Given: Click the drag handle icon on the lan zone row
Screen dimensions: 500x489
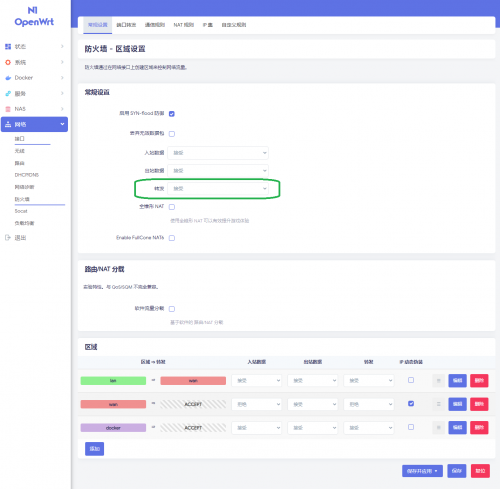Looking at the screenshot, I should pos(438,381).
